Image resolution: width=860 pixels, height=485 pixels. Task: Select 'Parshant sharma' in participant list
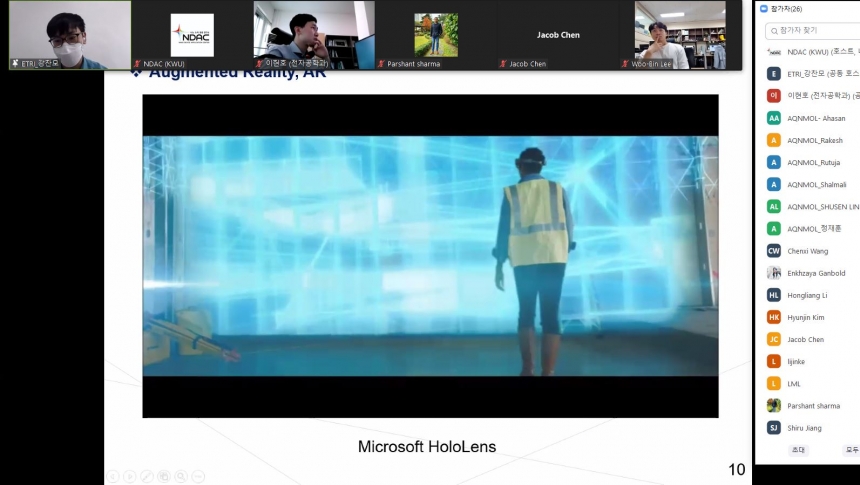[813, 406]
